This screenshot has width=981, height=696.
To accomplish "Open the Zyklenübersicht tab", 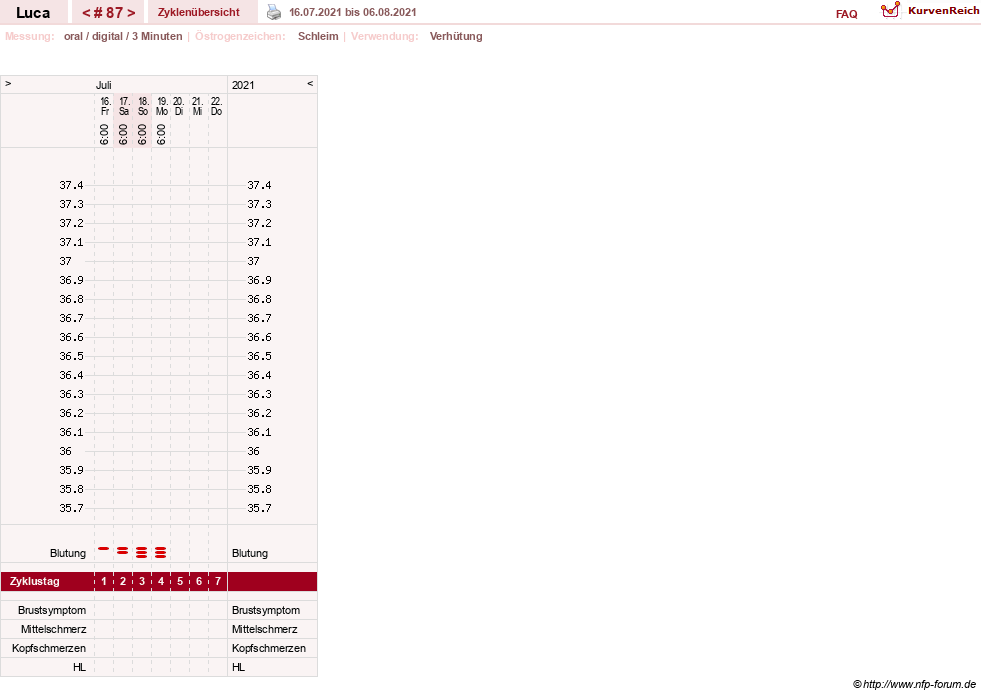I will coord(198,12).
